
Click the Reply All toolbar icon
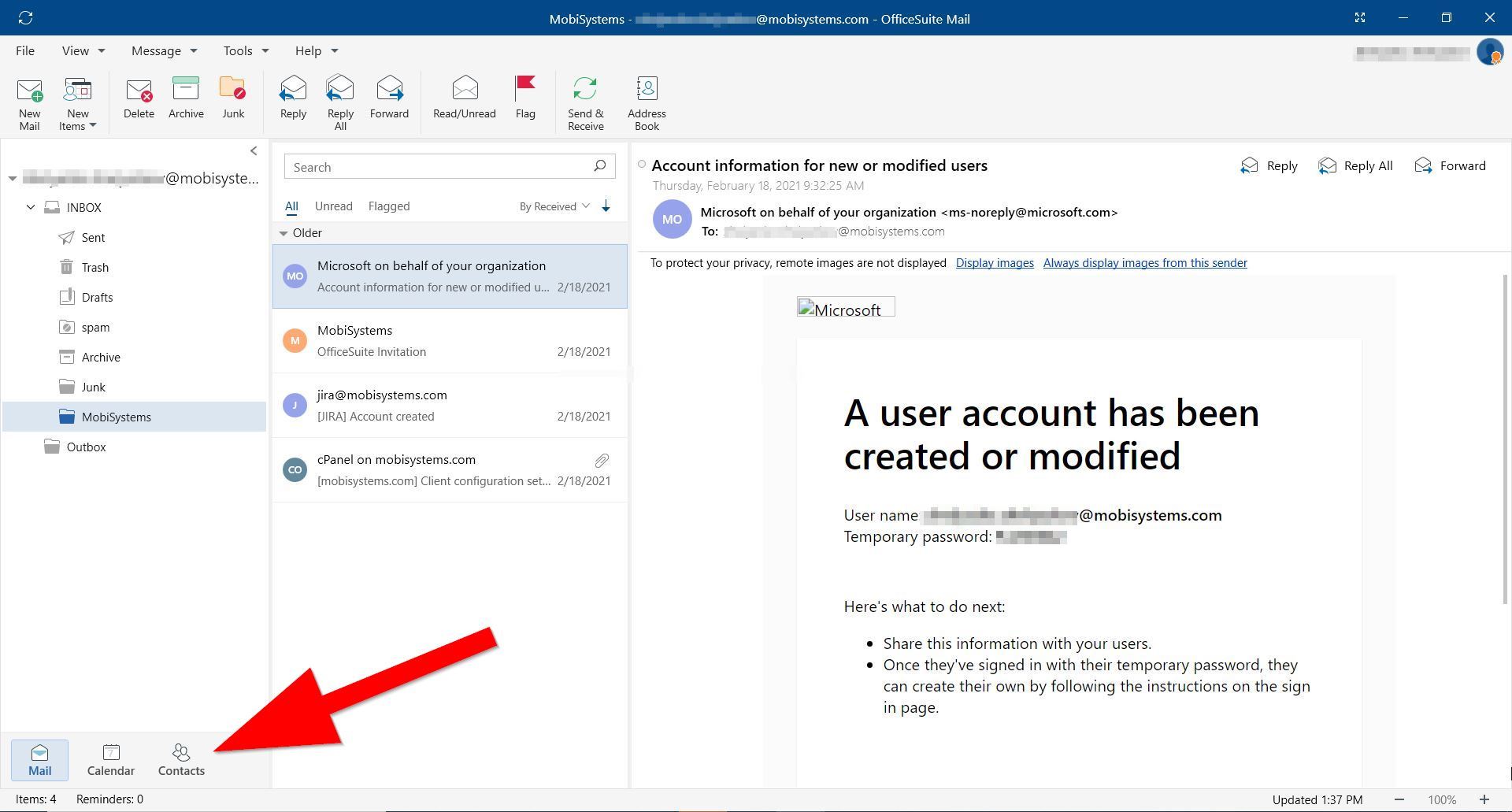coord(339,101)
